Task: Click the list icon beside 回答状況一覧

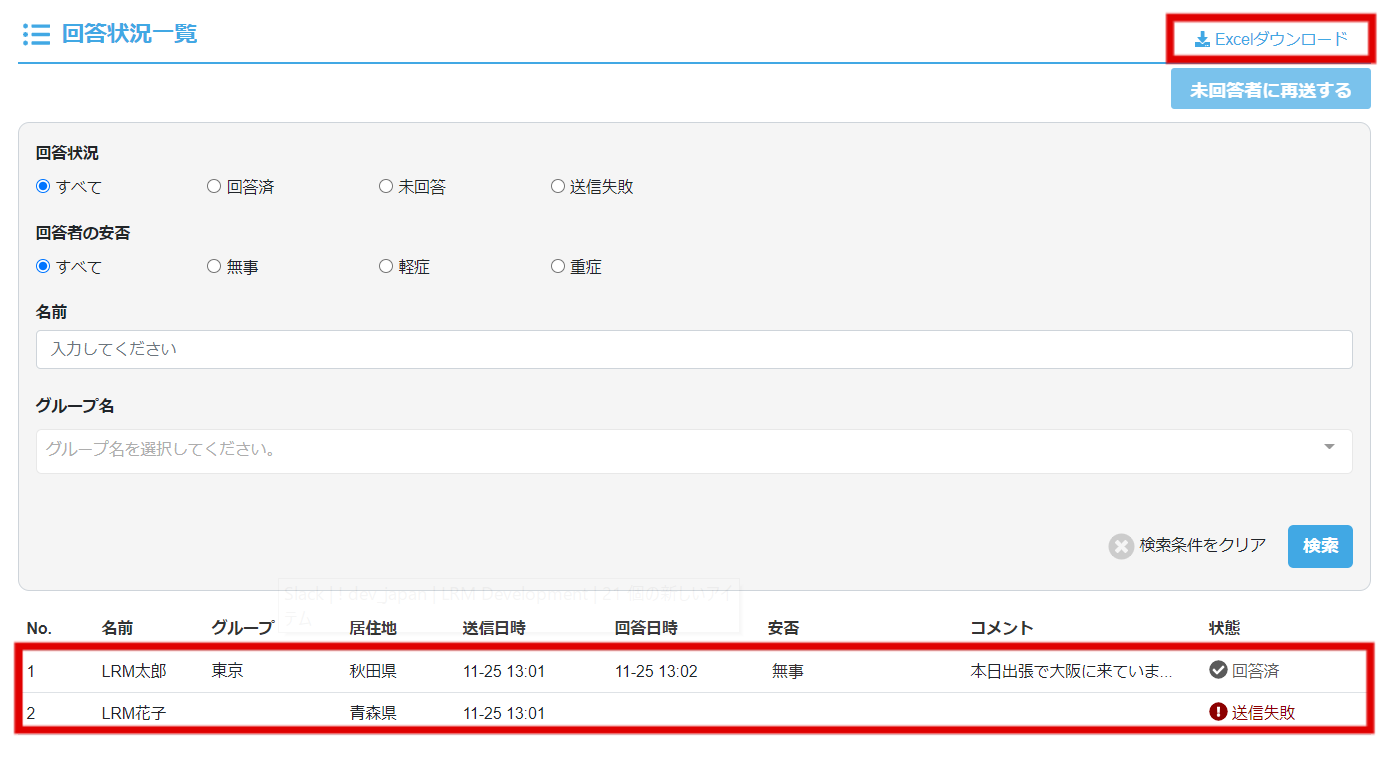Action: 36,35
